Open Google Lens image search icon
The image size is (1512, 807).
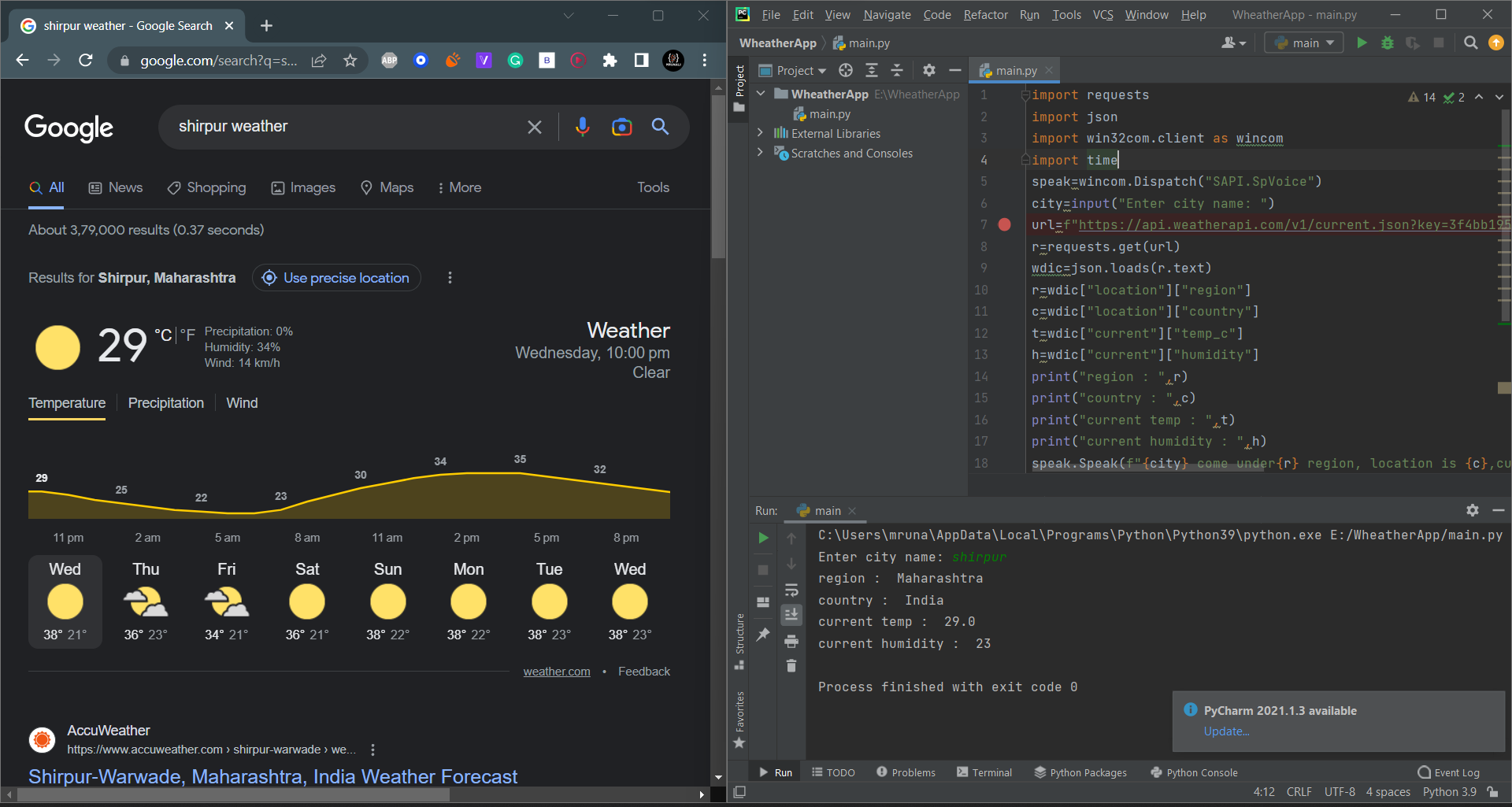click(x=621, y=127)
